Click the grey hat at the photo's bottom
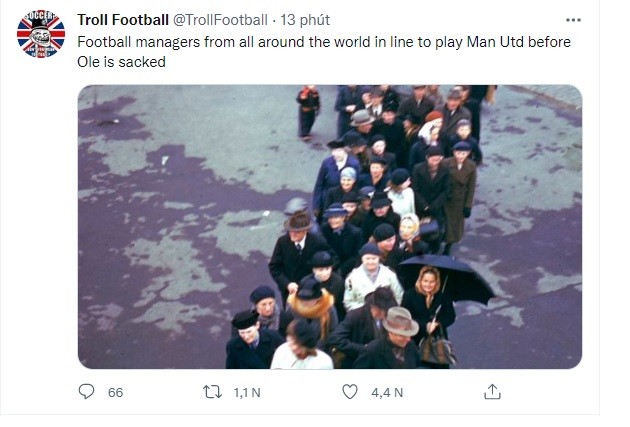Screen dimensions: 630x427 400,320
